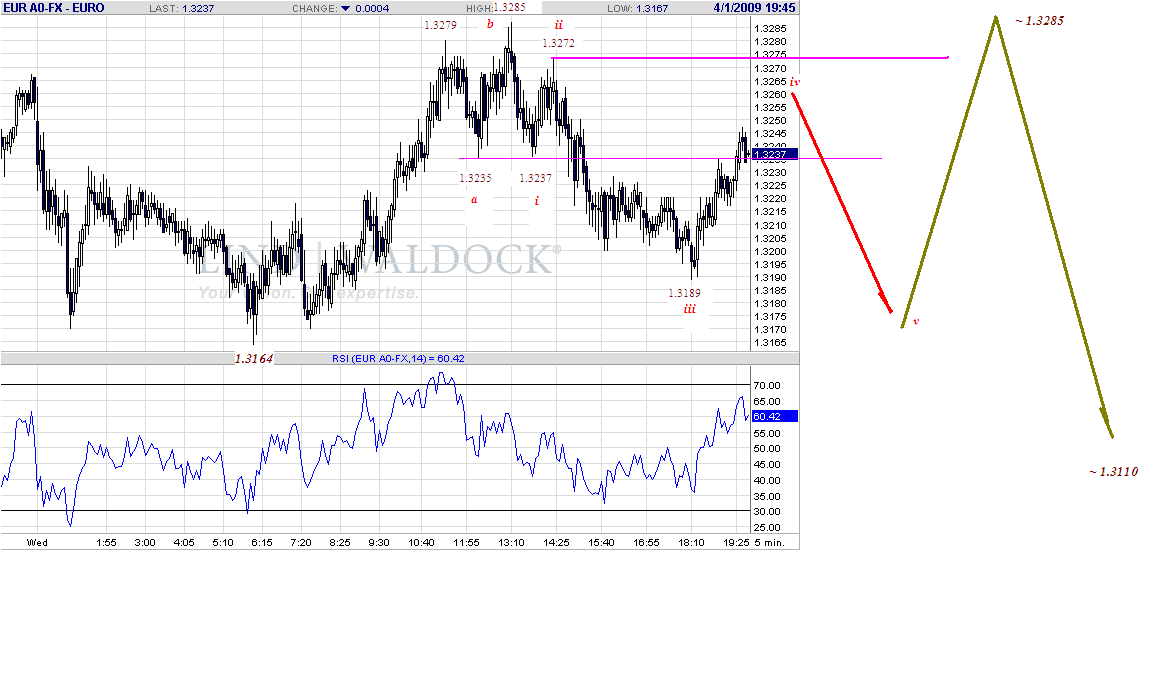Screen dimensions: 1149x681
Task: Click the 1.3250 price axis label
Action: 770,120
